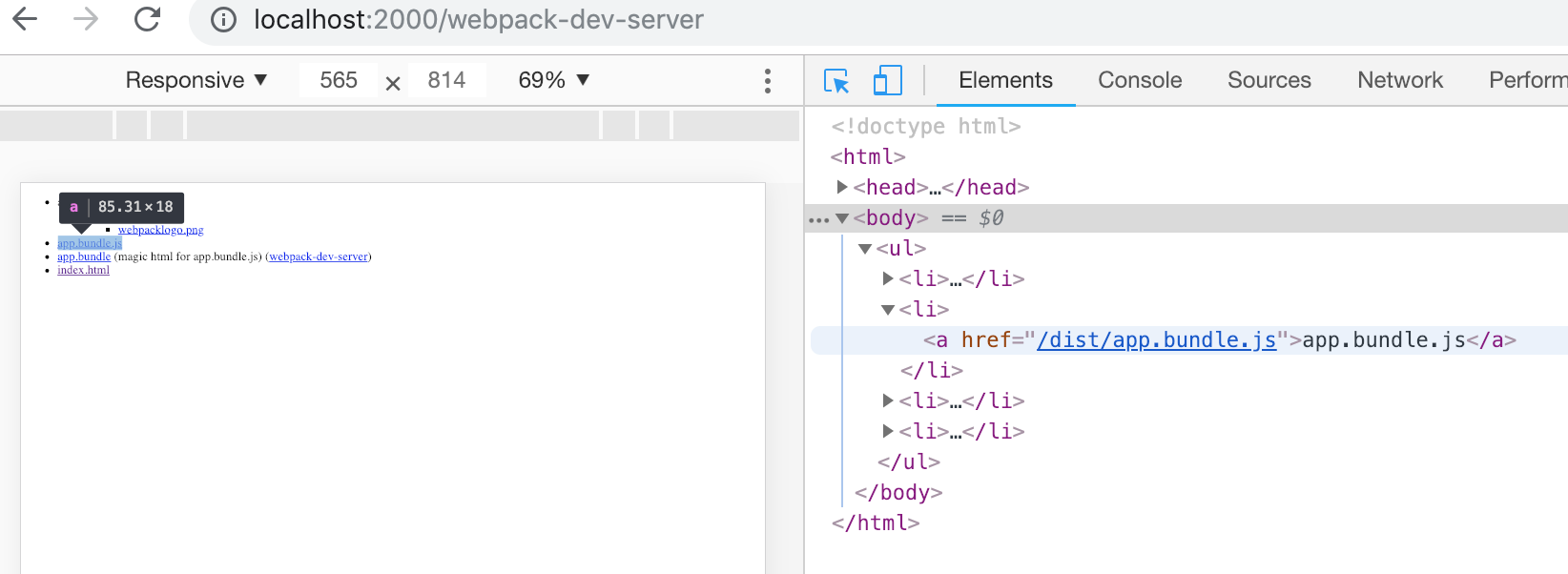Screen dimensions: 1568x574
Task: Click the browser back arrow
Action: [26, 19]
